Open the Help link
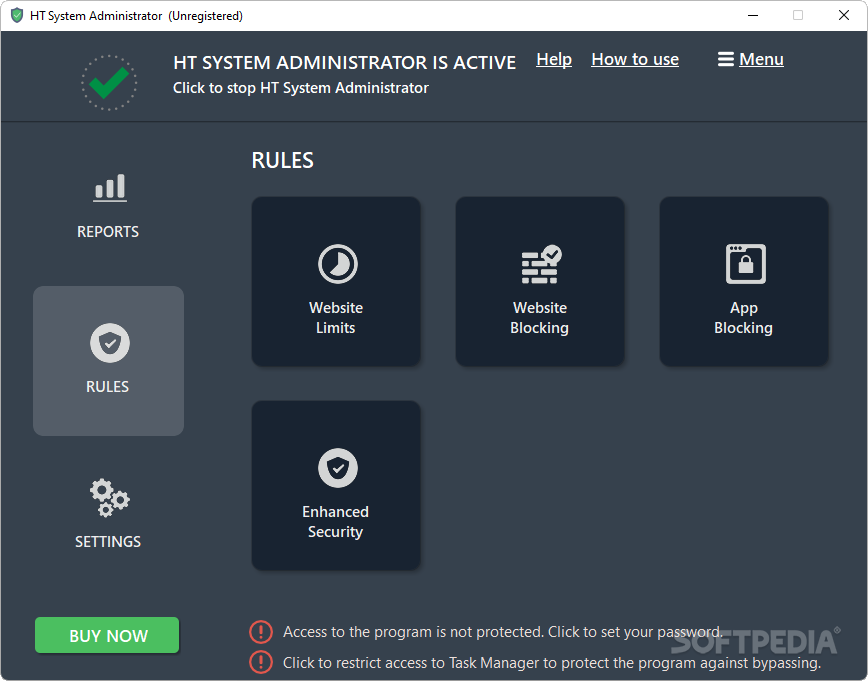The height and width of the screenshot is (681, 868). 554,59
